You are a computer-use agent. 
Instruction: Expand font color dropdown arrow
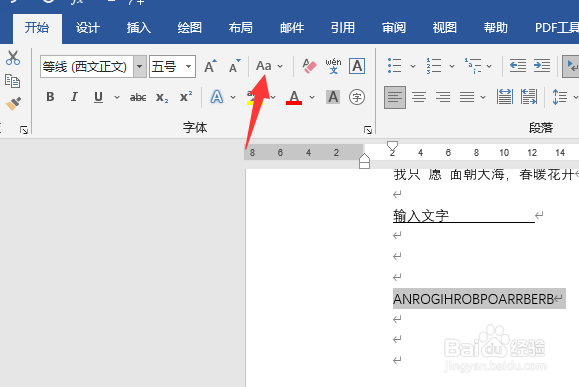coord(312,97)
